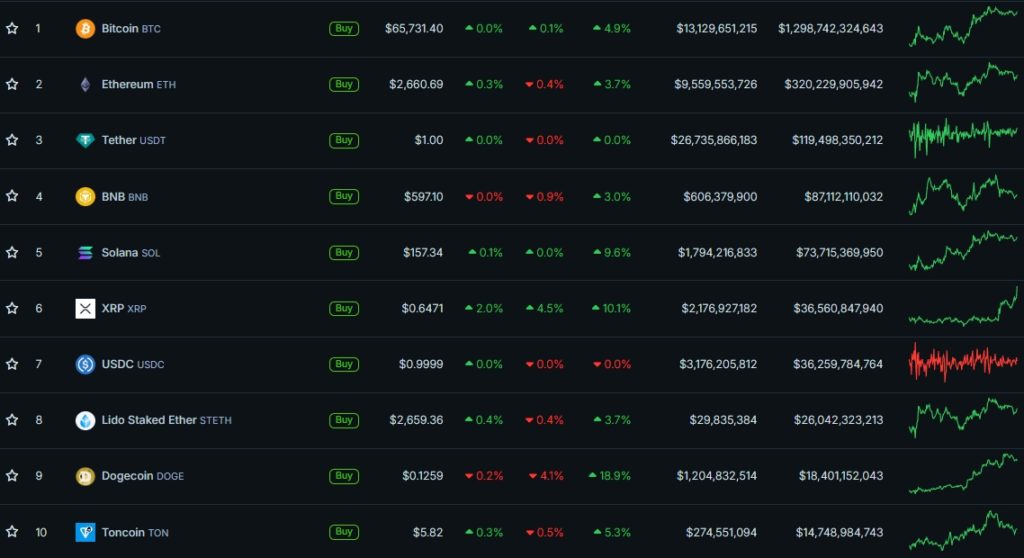This screenshot has width=1024, height=558.
Task: Click the Ethereum diamond logo
Action: point(85,84)
